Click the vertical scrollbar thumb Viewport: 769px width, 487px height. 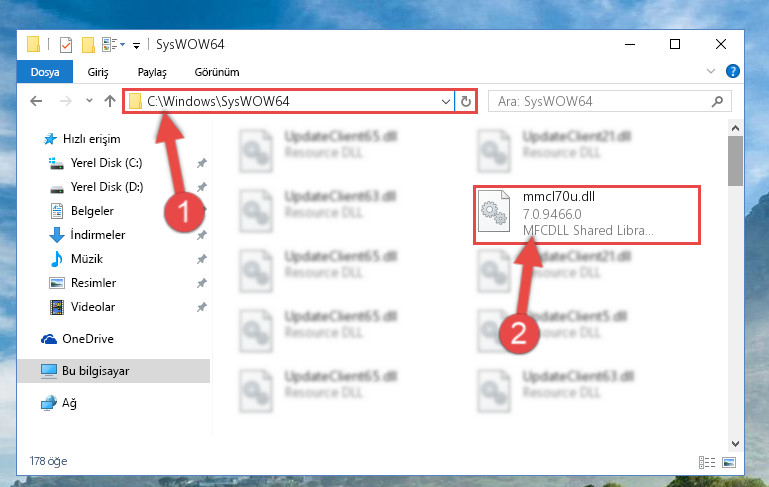735,161
